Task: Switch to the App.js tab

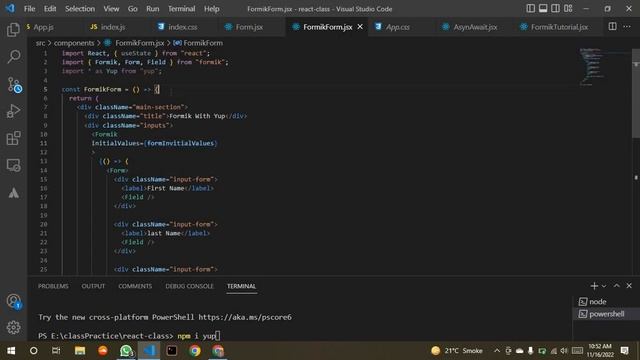Action: tap(43, 27)
